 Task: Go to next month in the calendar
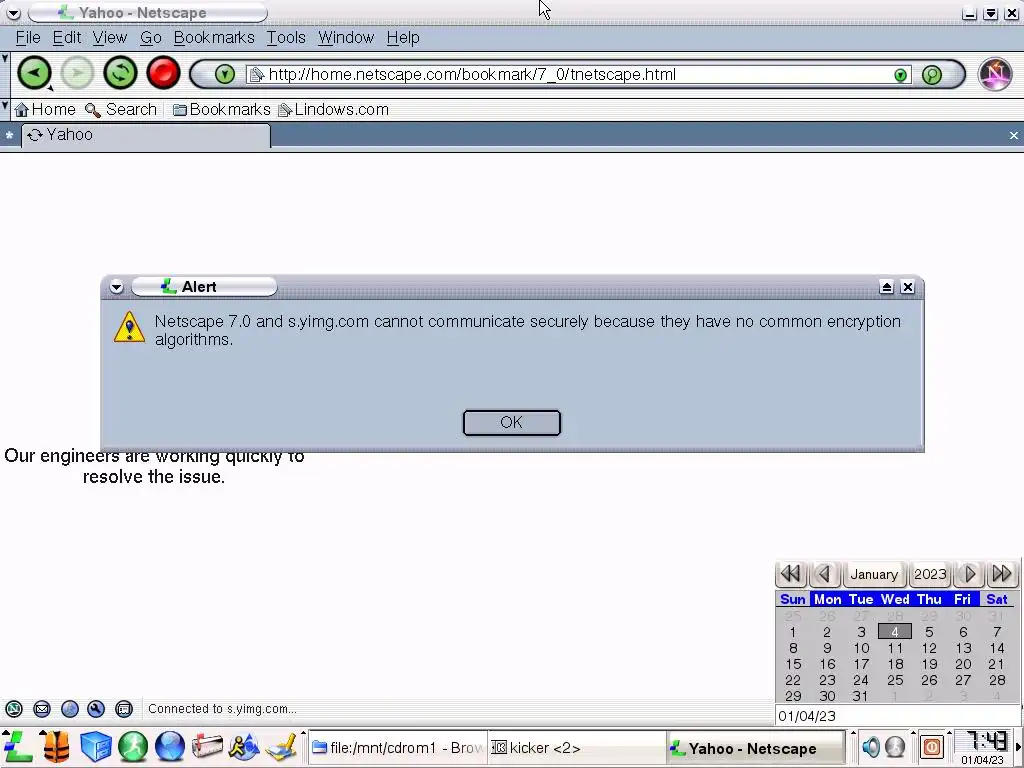970,574
